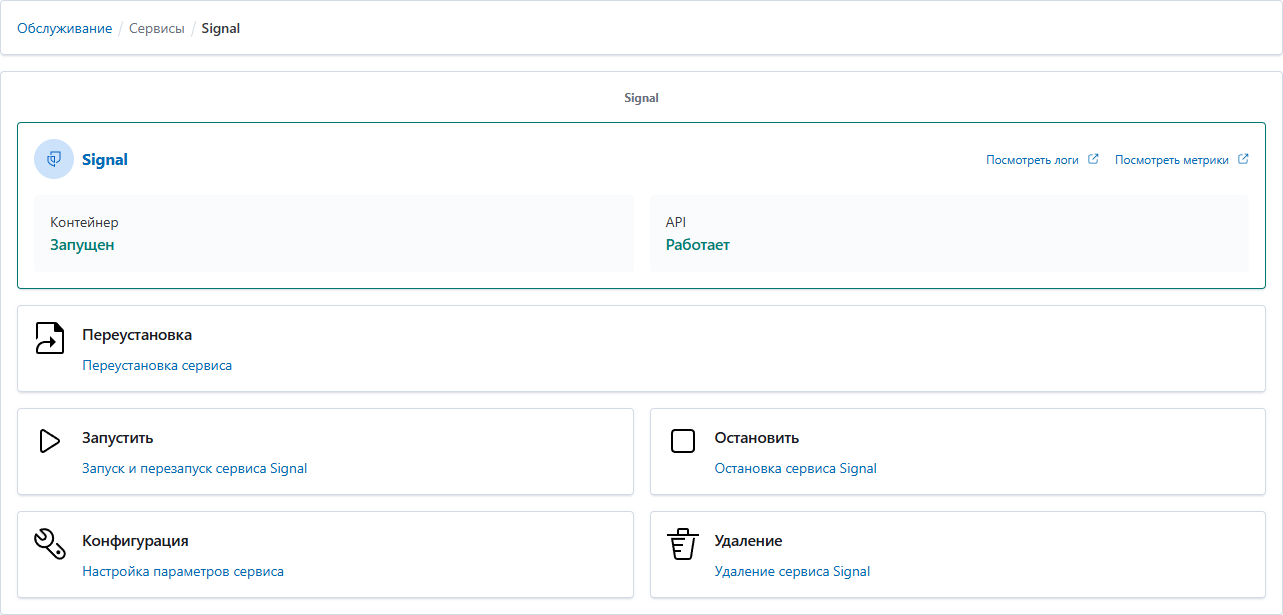Click Signal in the breadcrumb
Viewport: 1283px width, 615px height.
pyautogui.click(x=221, y=28)
